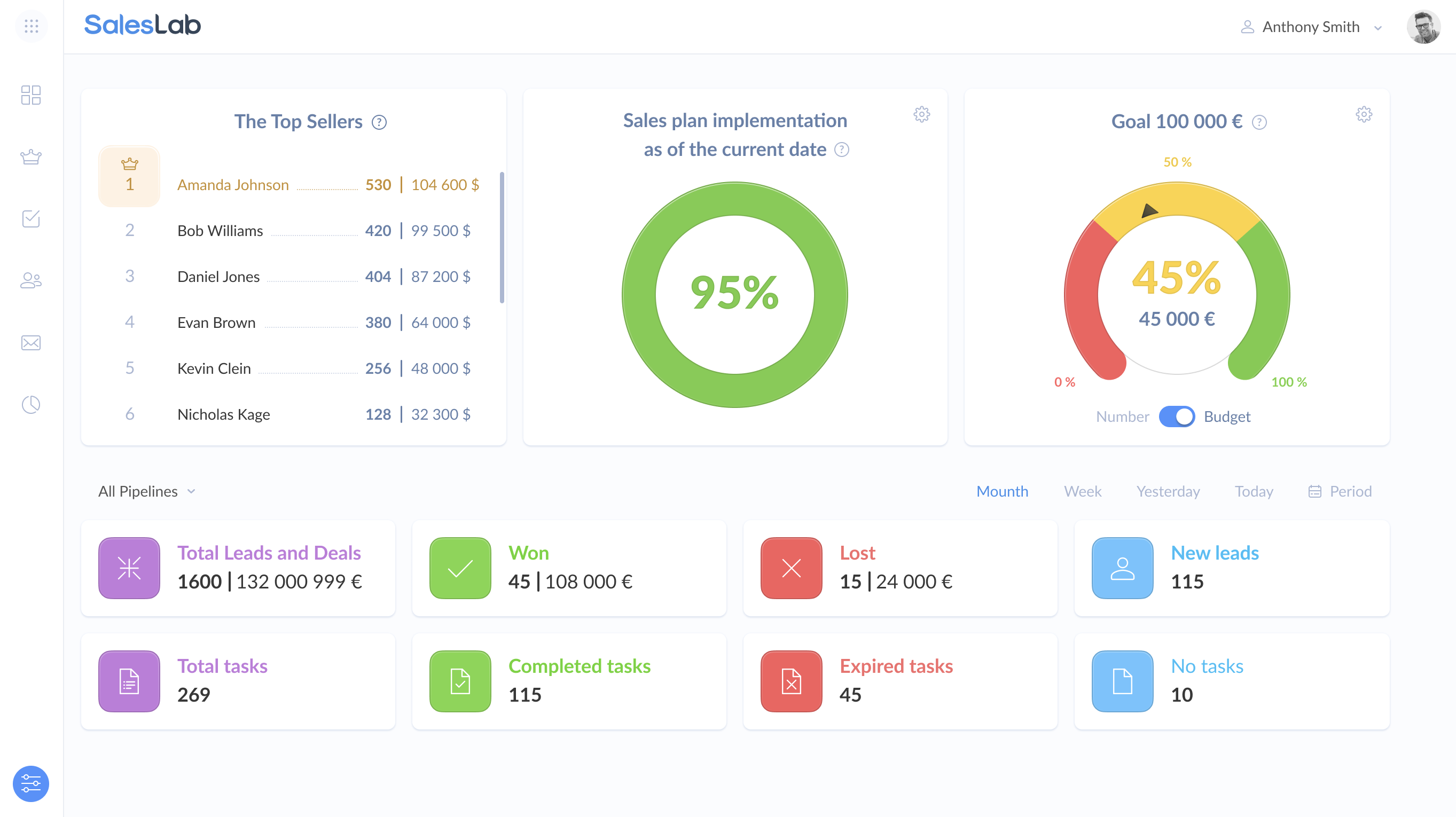Screen dimensions: 1456x817
Task: Open the mail envelope icon in sidebar
Action: 31,342
